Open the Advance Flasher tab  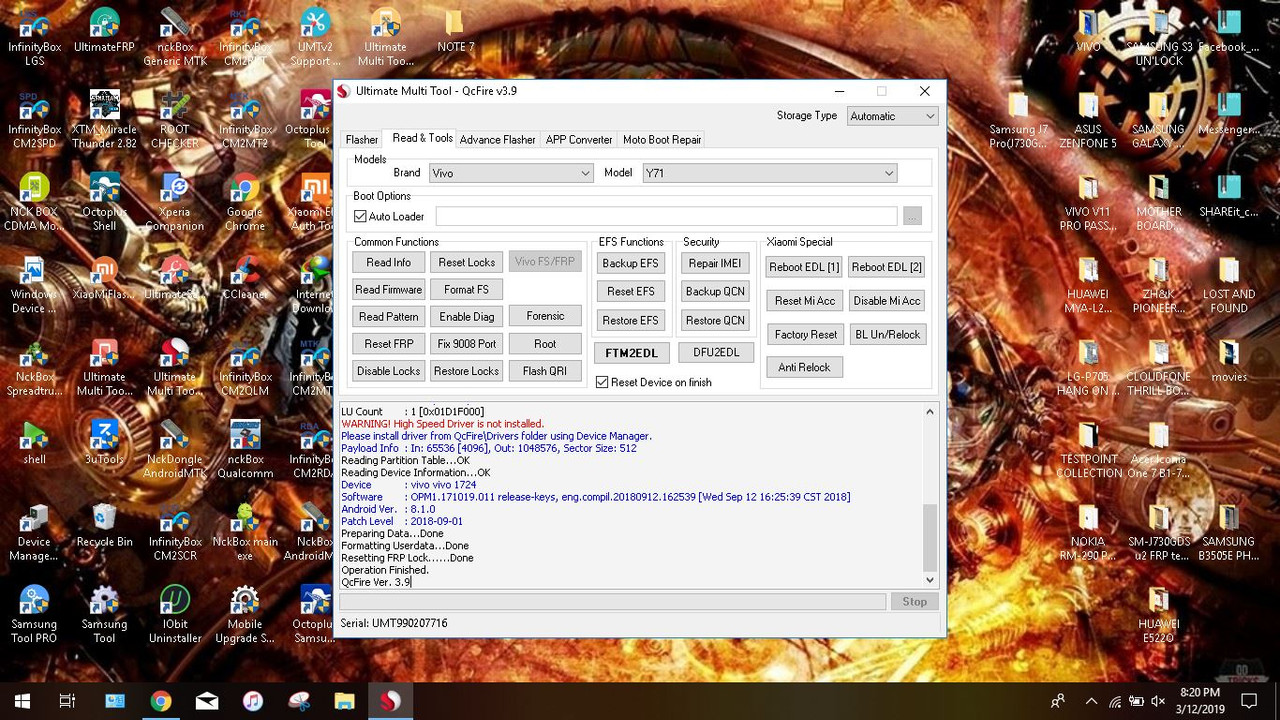(497, 140)
